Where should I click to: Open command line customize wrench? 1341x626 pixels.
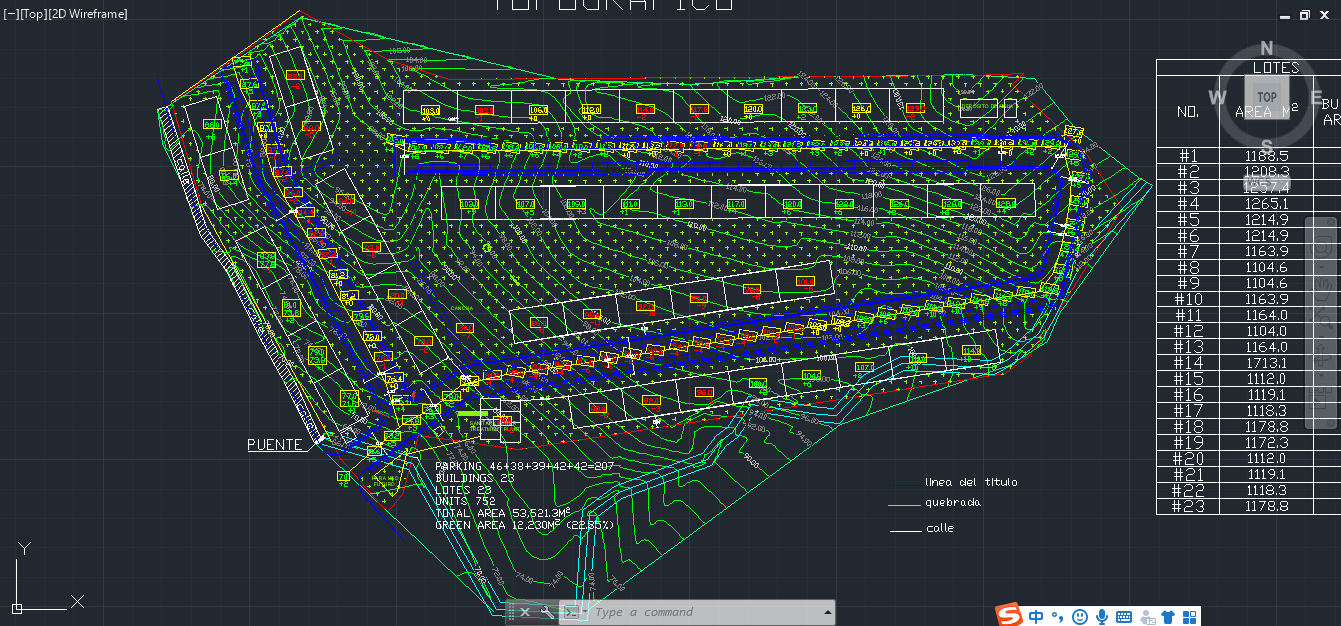pyautogui.click(x=546, y=612)
